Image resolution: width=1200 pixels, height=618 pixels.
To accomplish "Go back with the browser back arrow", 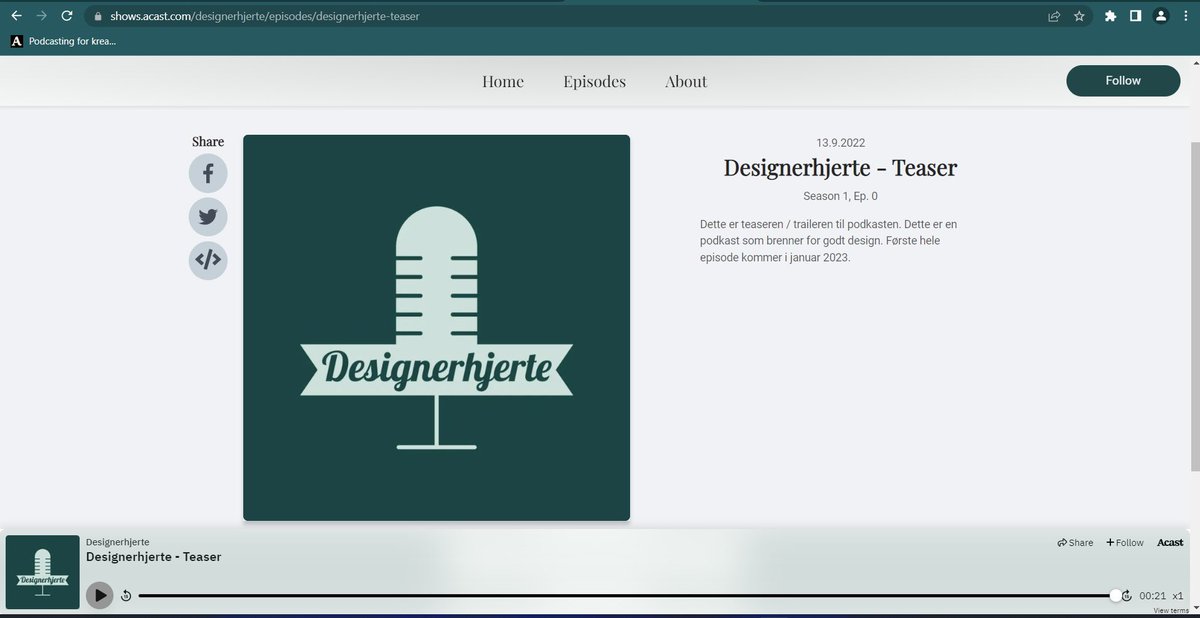I will click(16, 16).
